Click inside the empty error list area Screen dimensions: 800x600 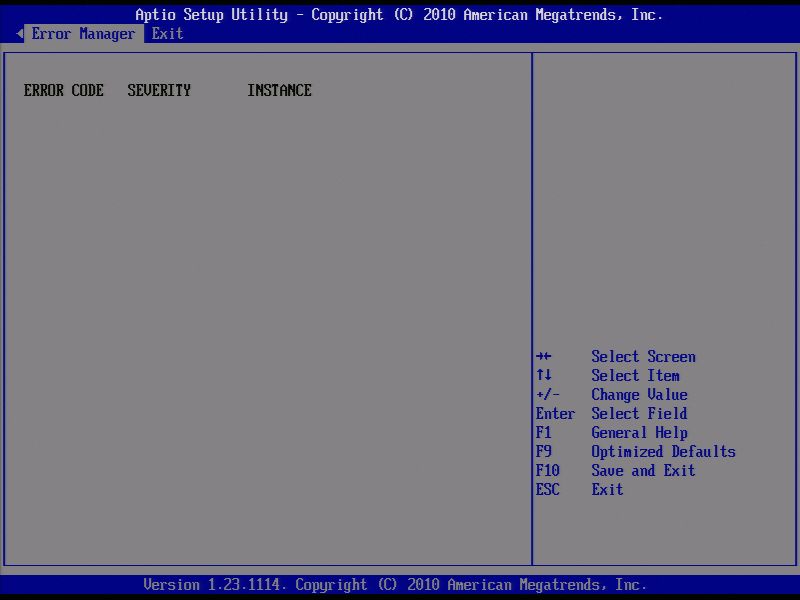[270, 300]
